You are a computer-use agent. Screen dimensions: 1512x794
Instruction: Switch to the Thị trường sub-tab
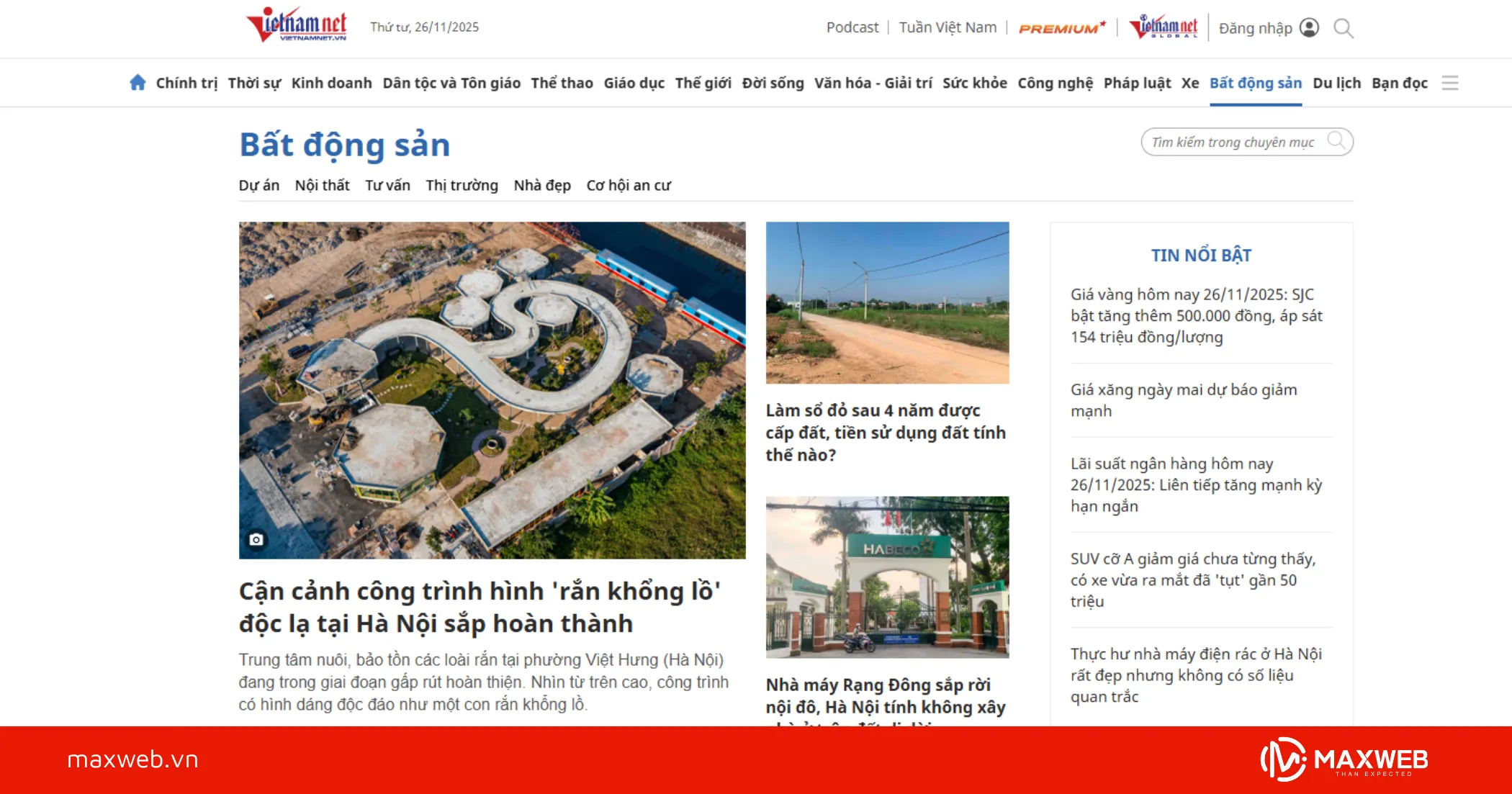[462, 185]
